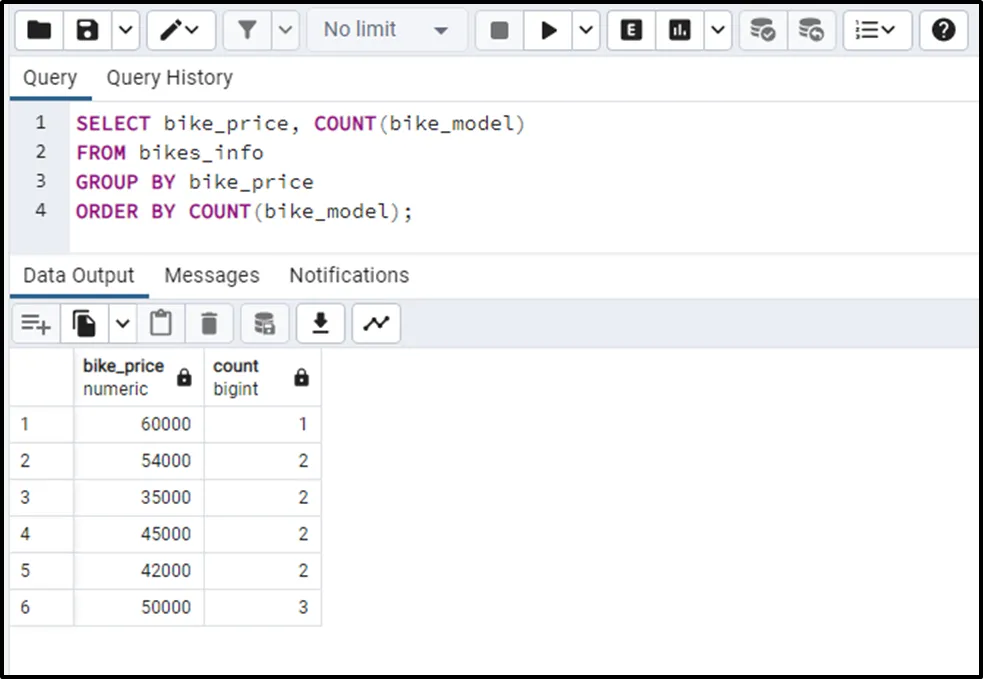Viewport: 983px width, 679px height.
Task: Expand the execute options dropdown arrow
Action: (x=587, y=30)
